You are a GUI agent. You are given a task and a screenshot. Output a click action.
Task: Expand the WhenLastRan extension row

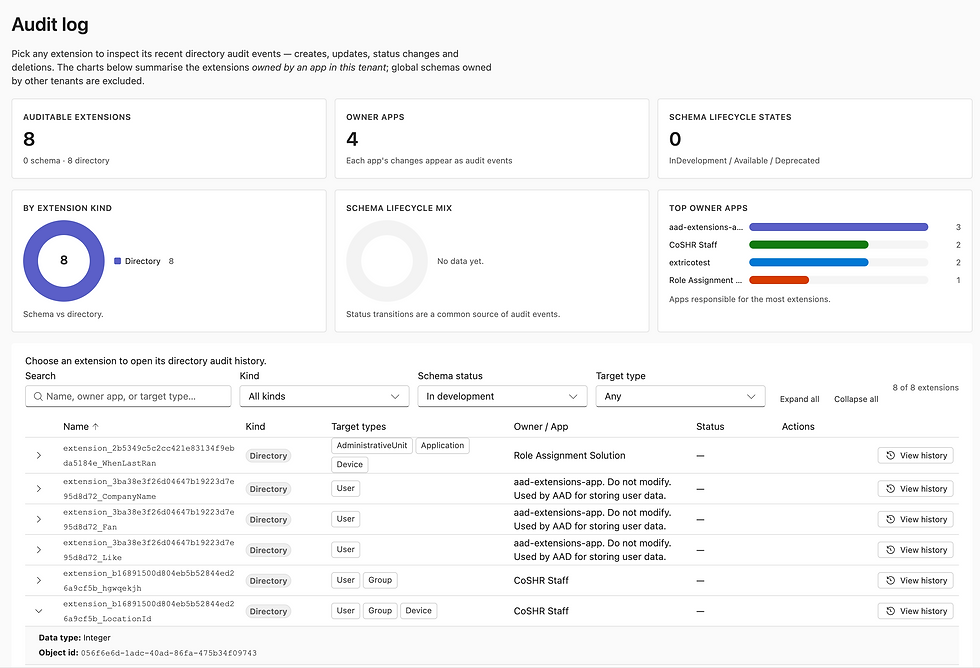pos(39,456)
